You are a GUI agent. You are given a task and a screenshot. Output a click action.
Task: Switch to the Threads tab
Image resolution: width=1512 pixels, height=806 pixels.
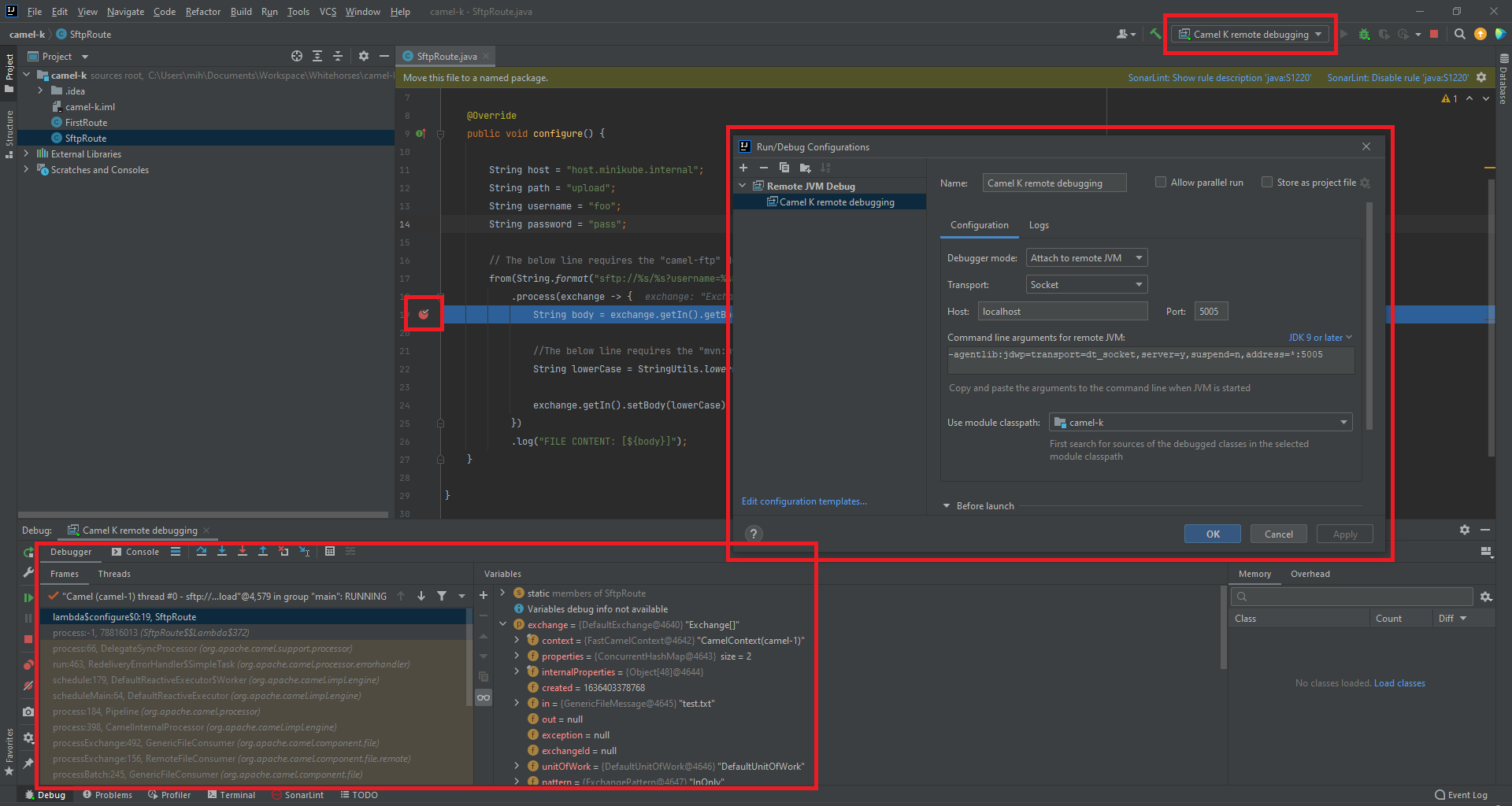point(114,574)
